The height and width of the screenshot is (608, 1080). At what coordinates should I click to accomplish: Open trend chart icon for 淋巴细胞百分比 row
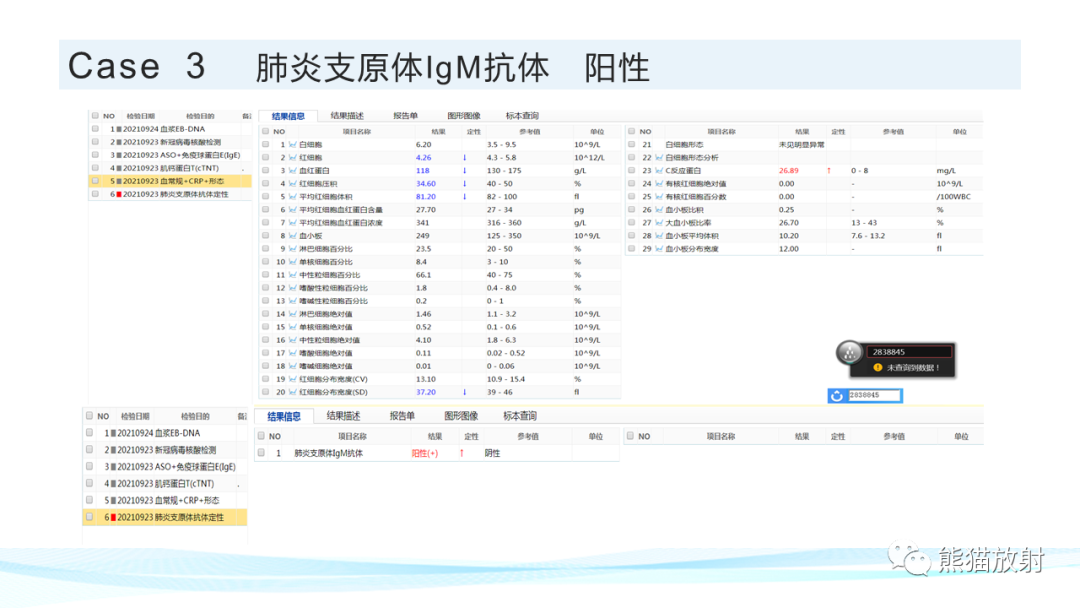pyautogui.click(x=293, y=249)
